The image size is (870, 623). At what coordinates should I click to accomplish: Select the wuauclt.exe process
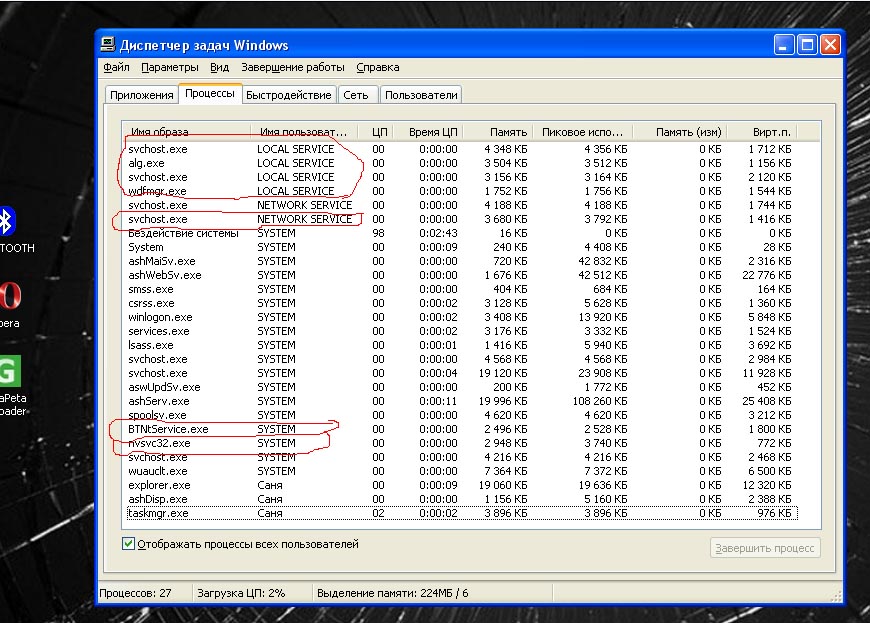point(462,471)
